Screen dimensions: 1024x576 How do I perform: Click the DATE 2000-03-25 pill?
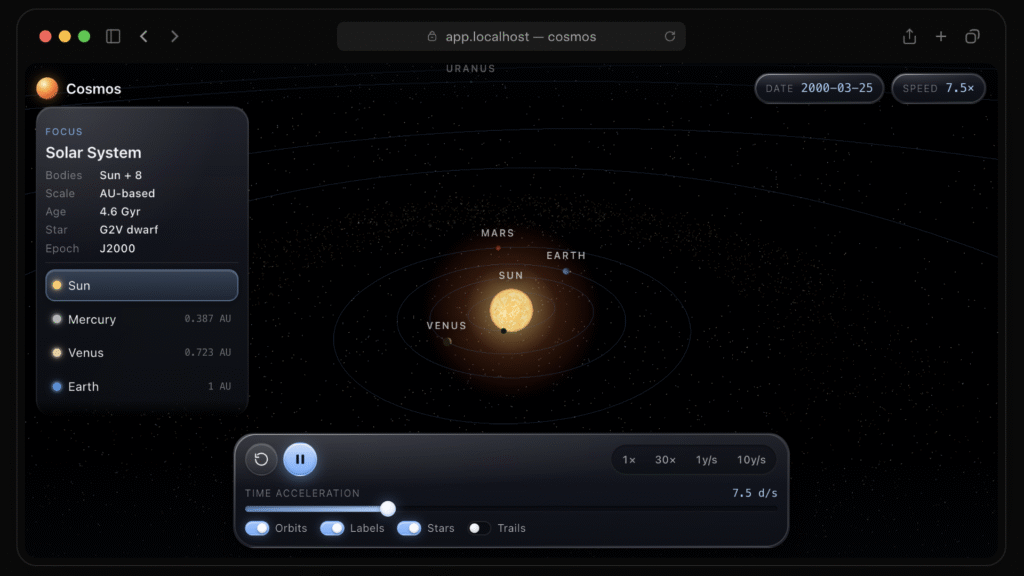[819, 88]
